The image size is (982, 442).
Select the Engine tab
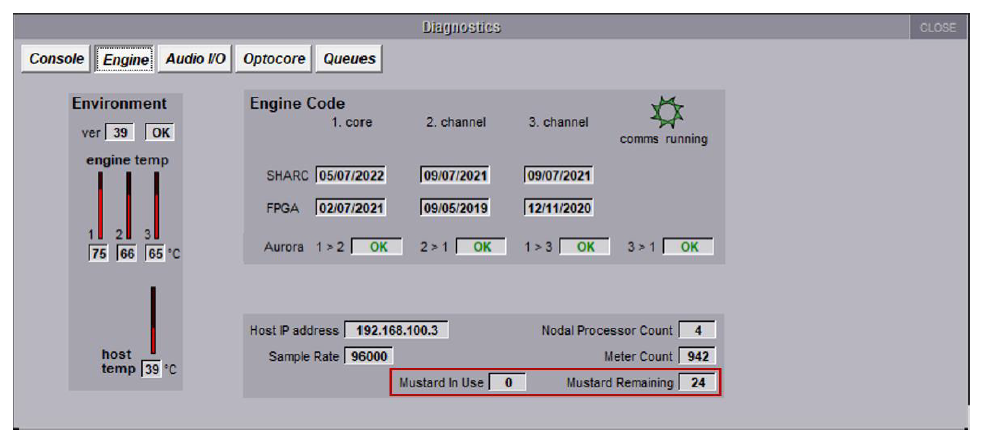(x=126, y=59)
